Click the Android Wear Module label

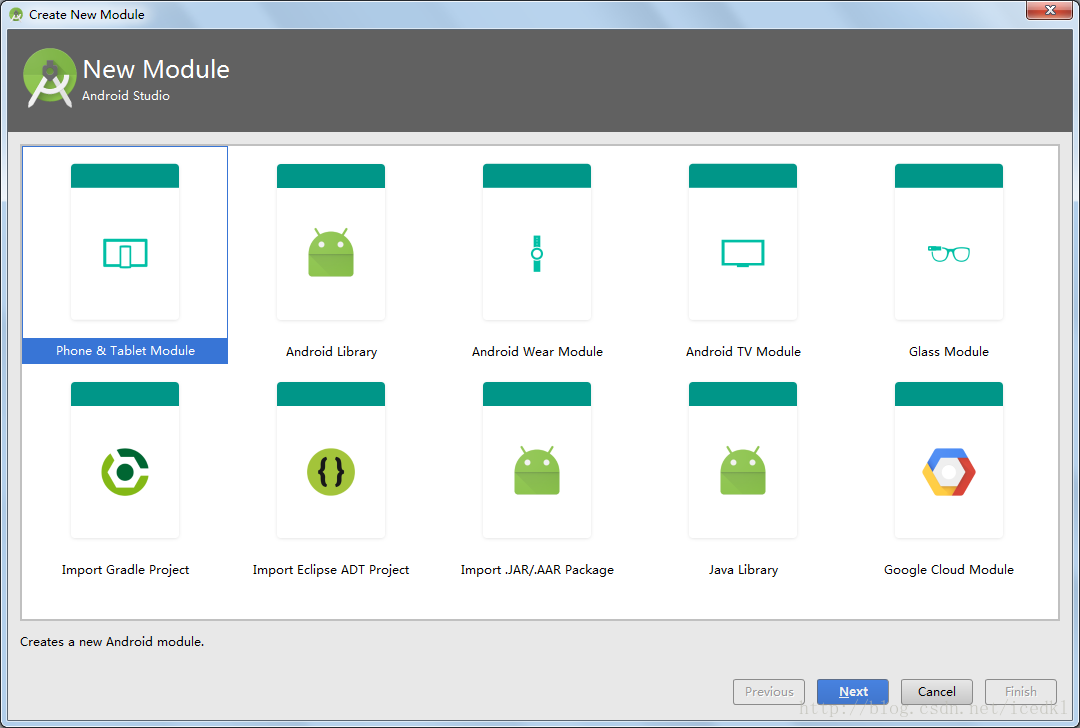pyautogui.click(x=537, y=351)
